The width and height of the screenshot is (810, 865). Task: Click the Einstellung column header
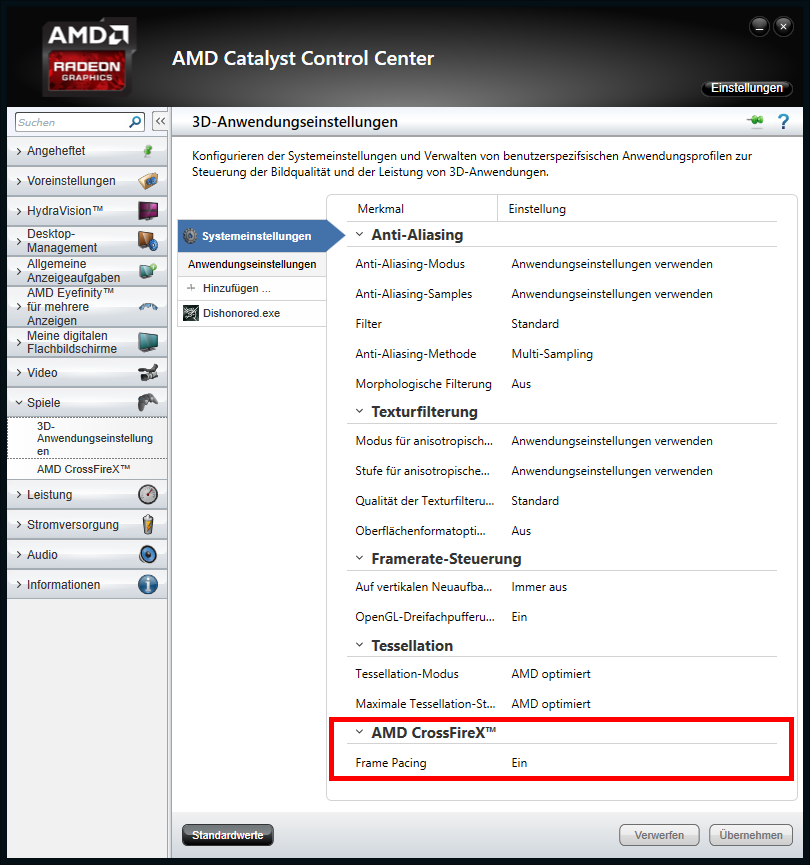(537, 209)
